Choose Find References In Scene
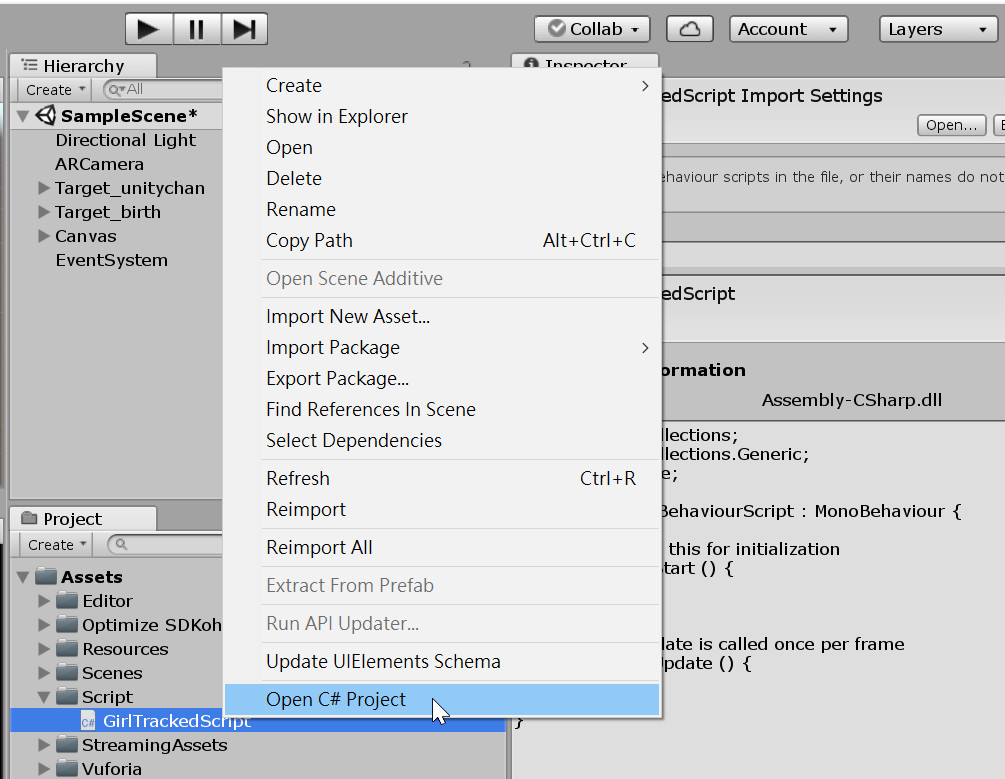The height and width of the screenshot is (779, 1005). 442,410
